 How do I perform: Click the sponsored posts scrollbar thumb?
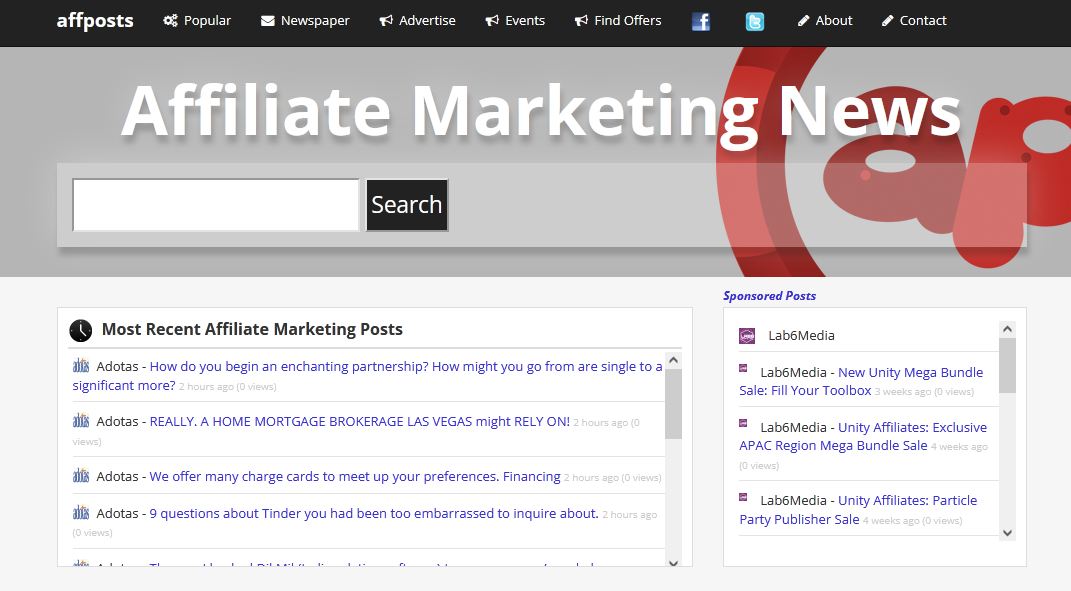click(1007, 366)
